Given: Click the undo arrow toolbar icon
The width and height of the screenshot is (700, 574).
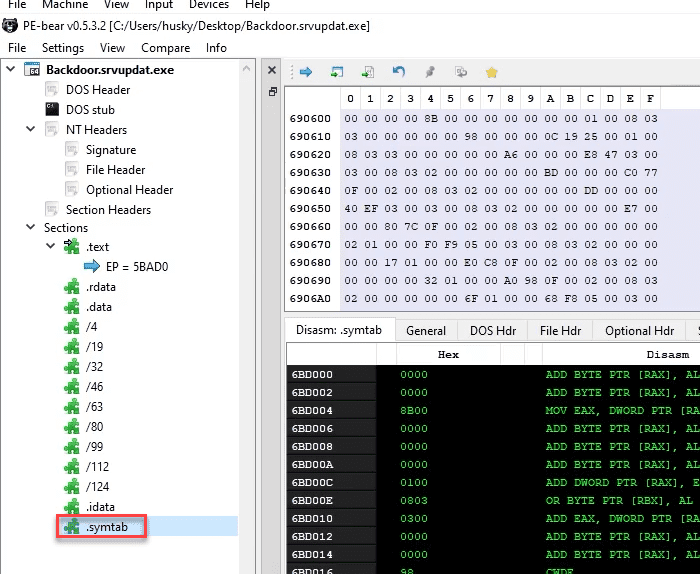Looking at the screenshot, I should click(x=399, y=72).
